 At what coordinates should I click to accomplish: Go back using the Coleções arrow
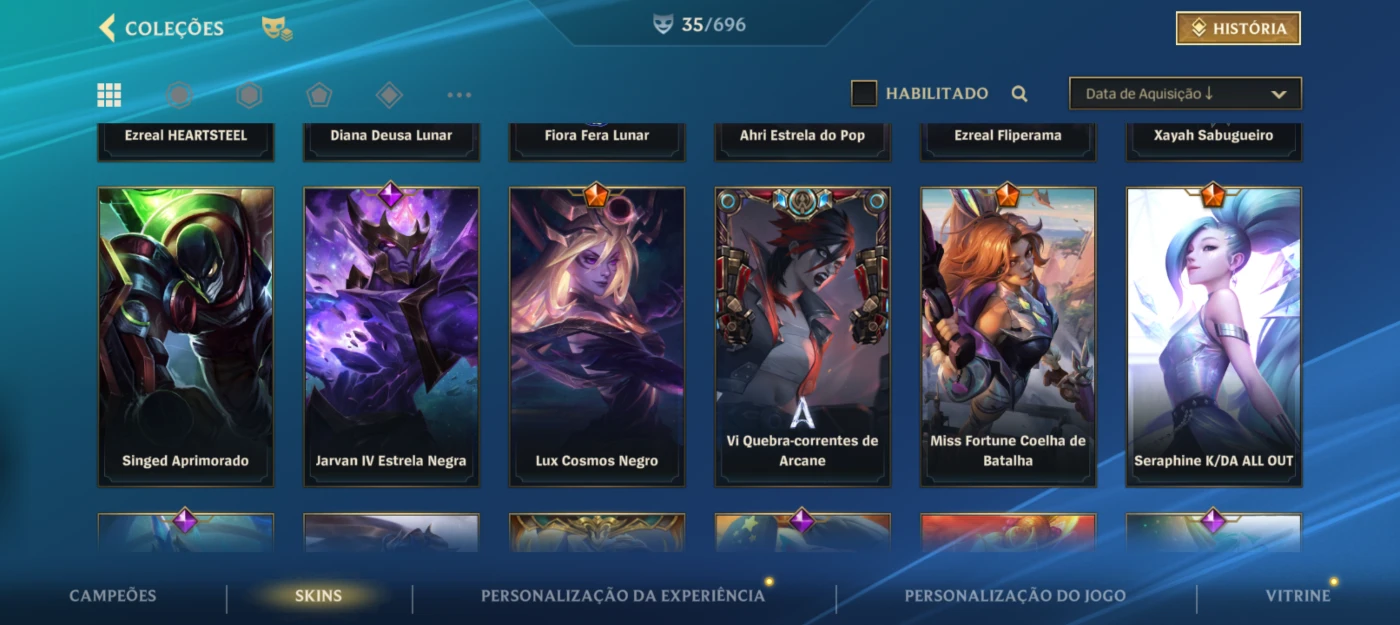[x=108, y=28]
